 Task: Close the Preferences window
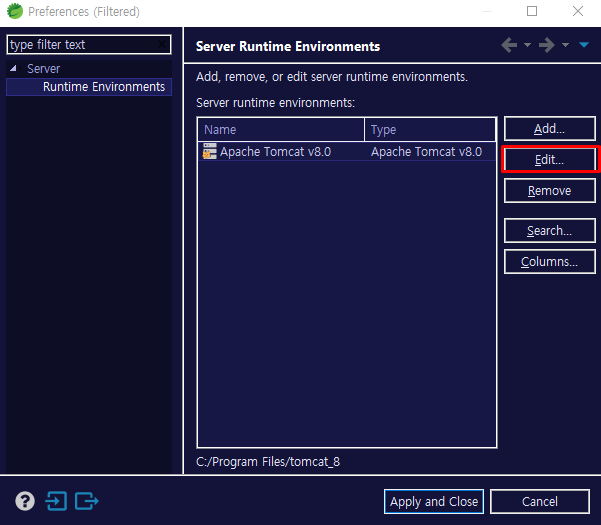pos(578,11)
